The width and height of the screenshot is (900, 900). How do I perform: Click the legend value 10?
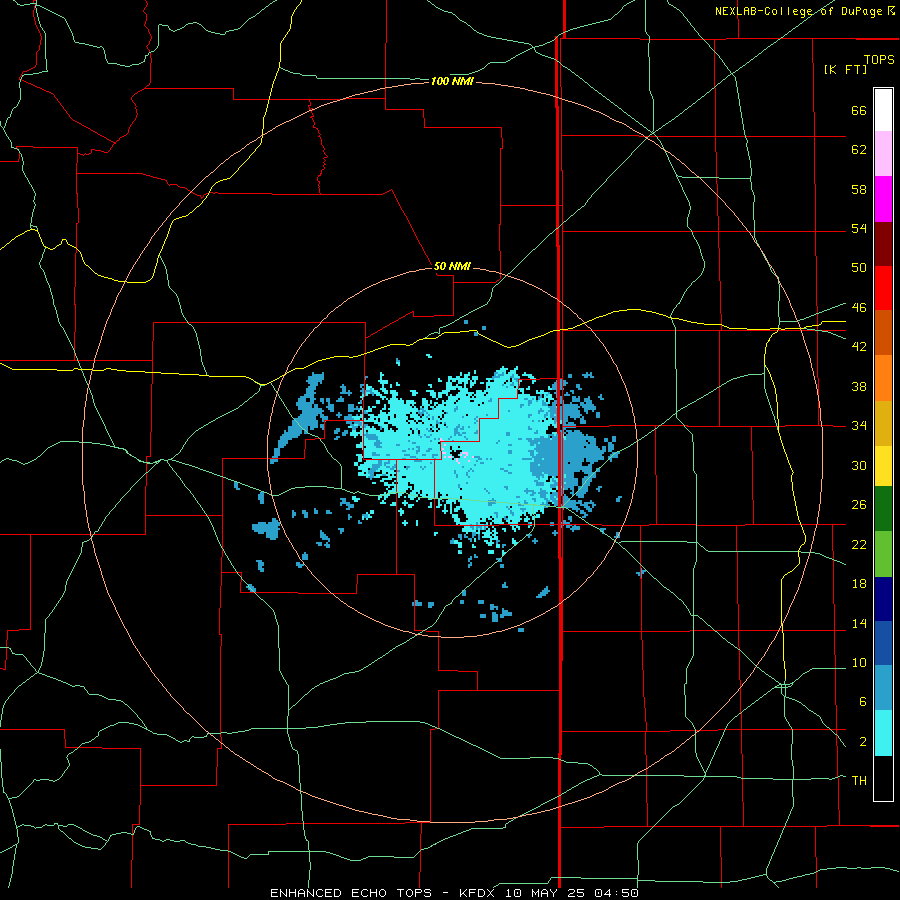pos(859,663)
